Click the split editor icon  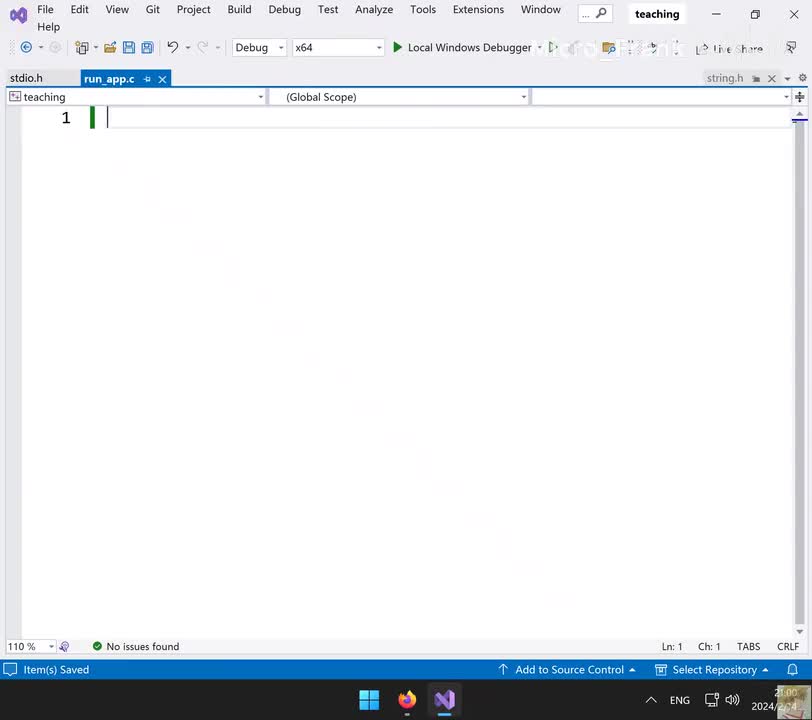[800, 97]
